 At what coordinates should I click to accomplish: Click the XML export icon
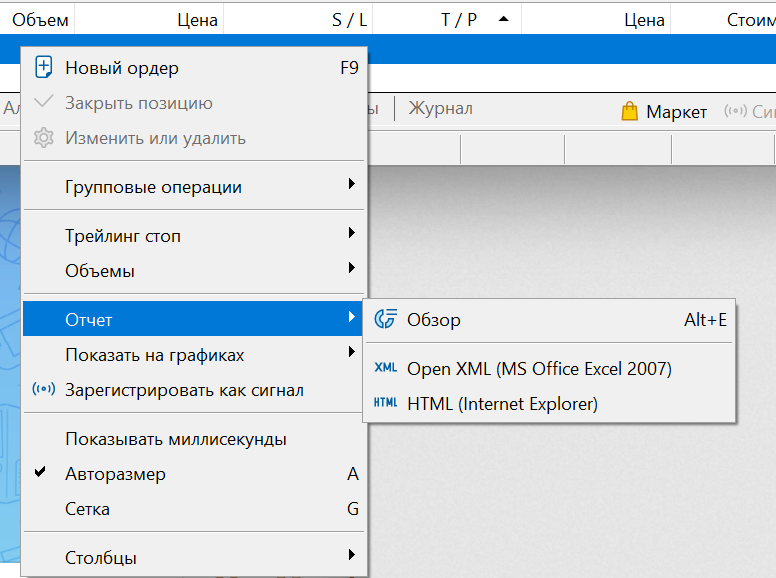[x=386, y=368]
